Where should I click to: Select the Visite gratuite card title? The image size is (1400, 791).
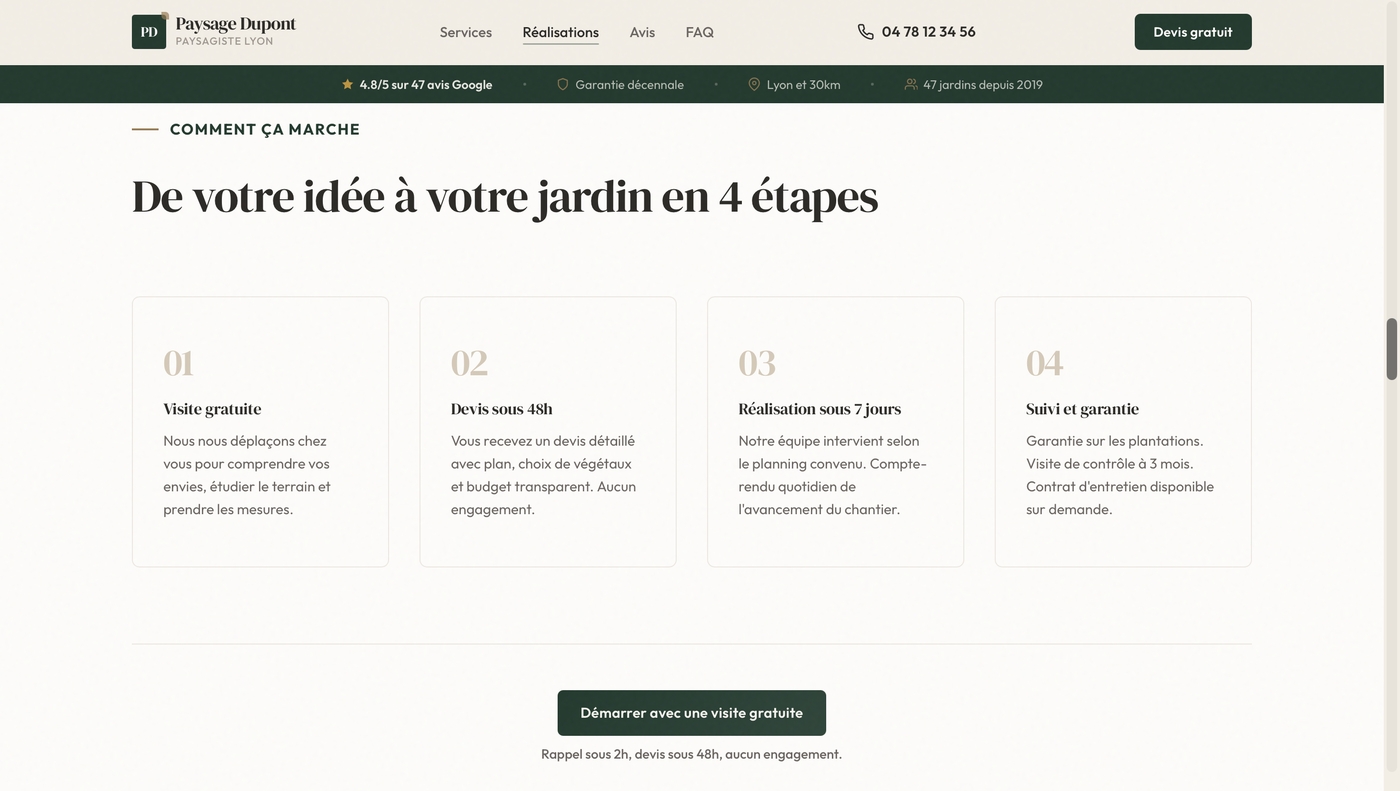click(212, 409)
